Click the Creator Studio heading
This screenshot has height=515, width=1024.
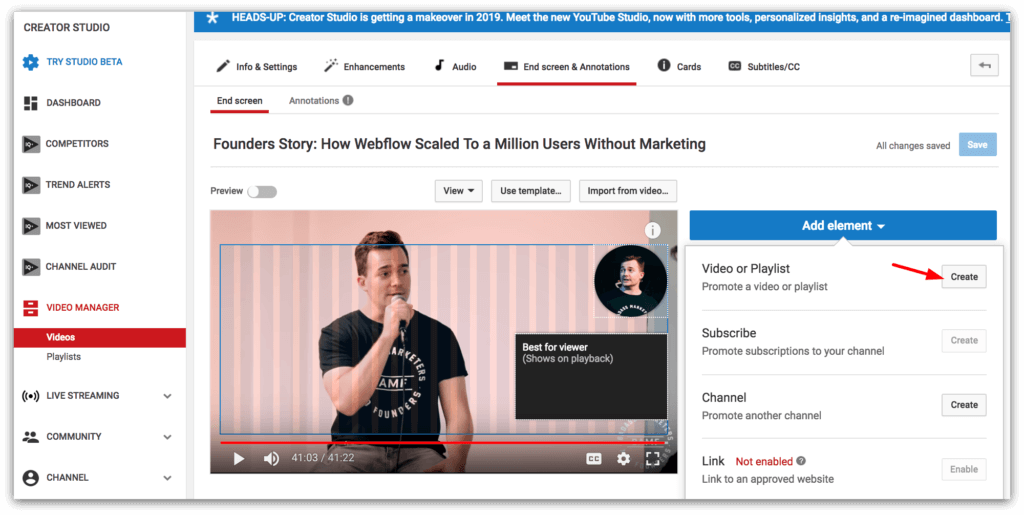[x=67, y=27]
